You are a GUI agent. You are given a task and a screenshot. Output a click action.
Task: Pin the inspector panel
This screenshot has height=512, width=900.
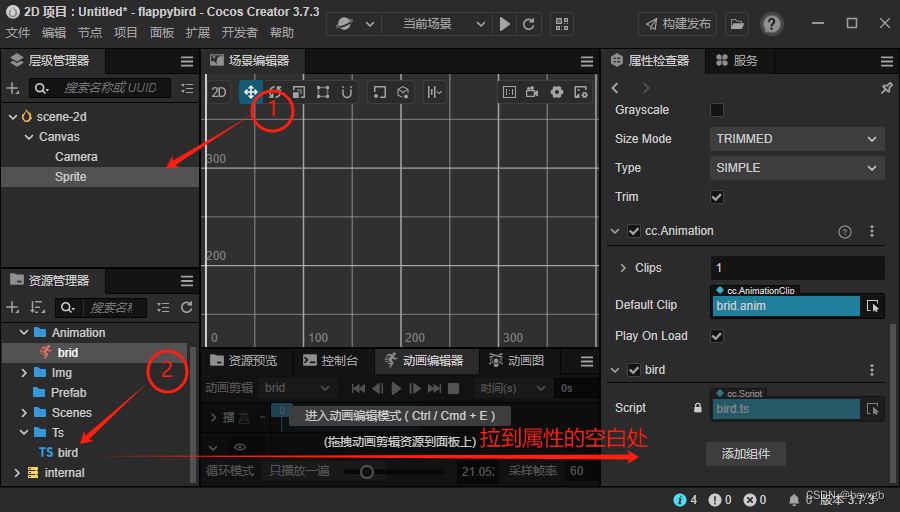(x=886, y=88)
